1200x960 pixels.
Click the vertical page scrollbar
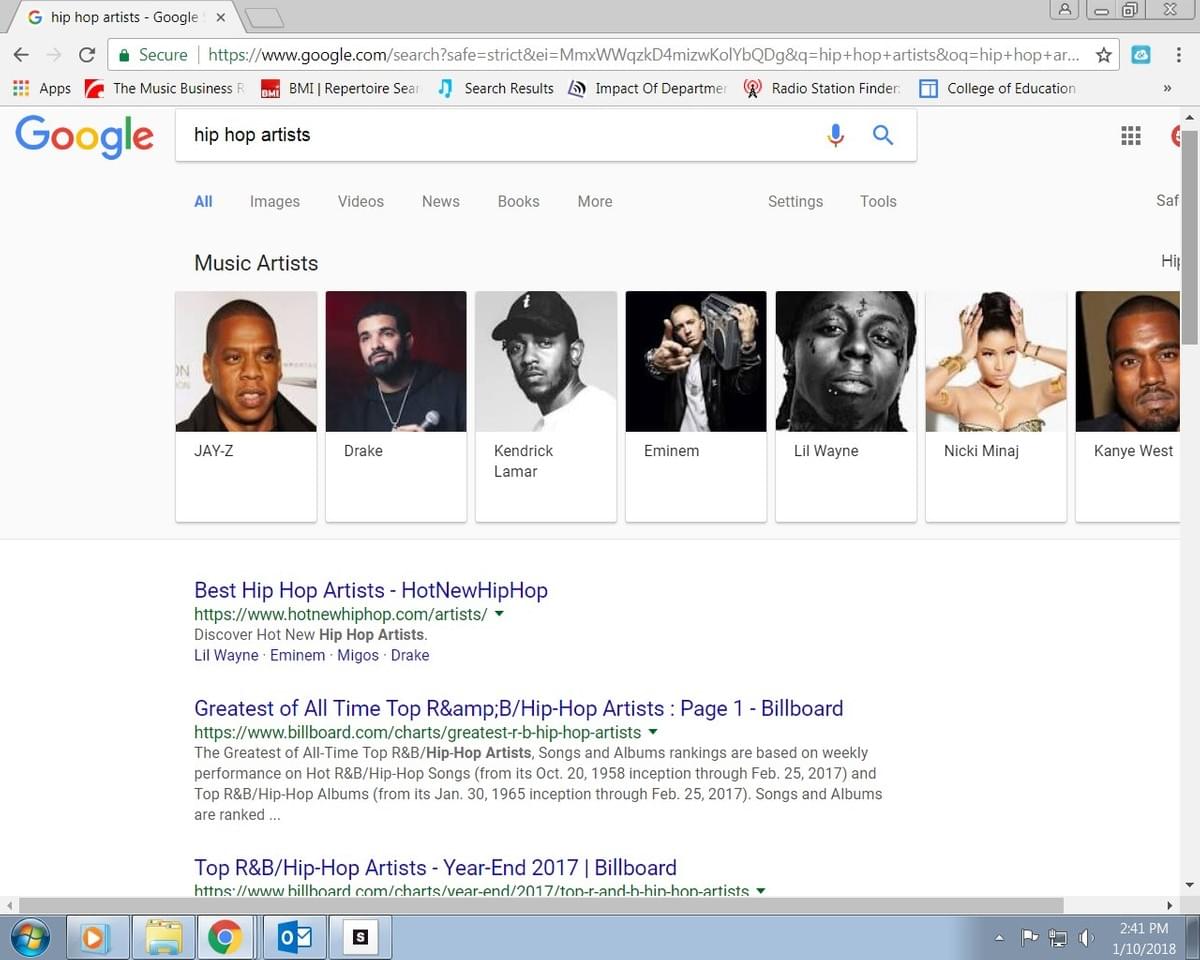[x=1189, y=239]
